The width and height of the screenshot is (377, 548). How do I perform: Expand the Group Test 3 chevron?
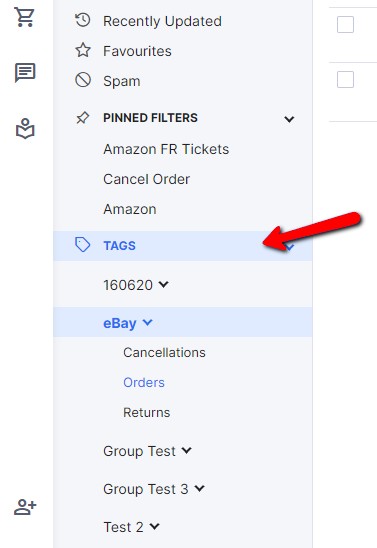coord(200,488)
